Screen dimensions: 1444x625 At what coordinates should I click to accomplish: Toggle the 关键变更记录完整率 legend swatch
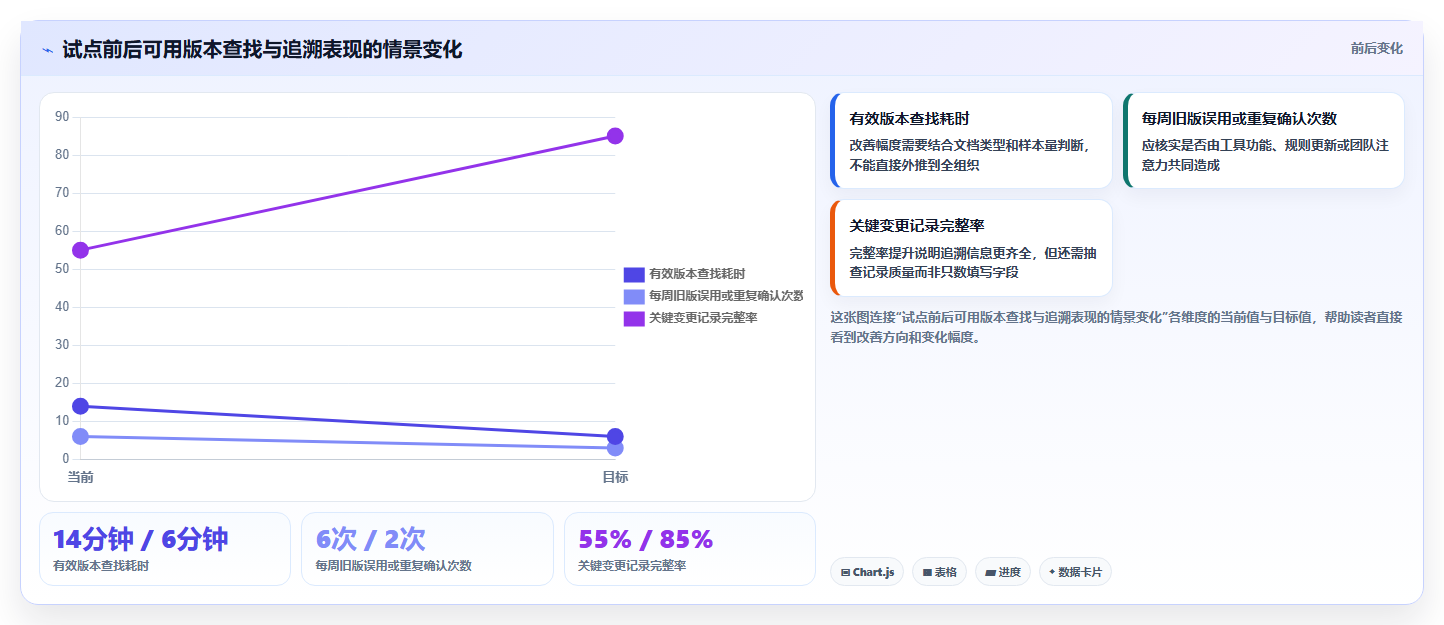(x=634, y=318)
